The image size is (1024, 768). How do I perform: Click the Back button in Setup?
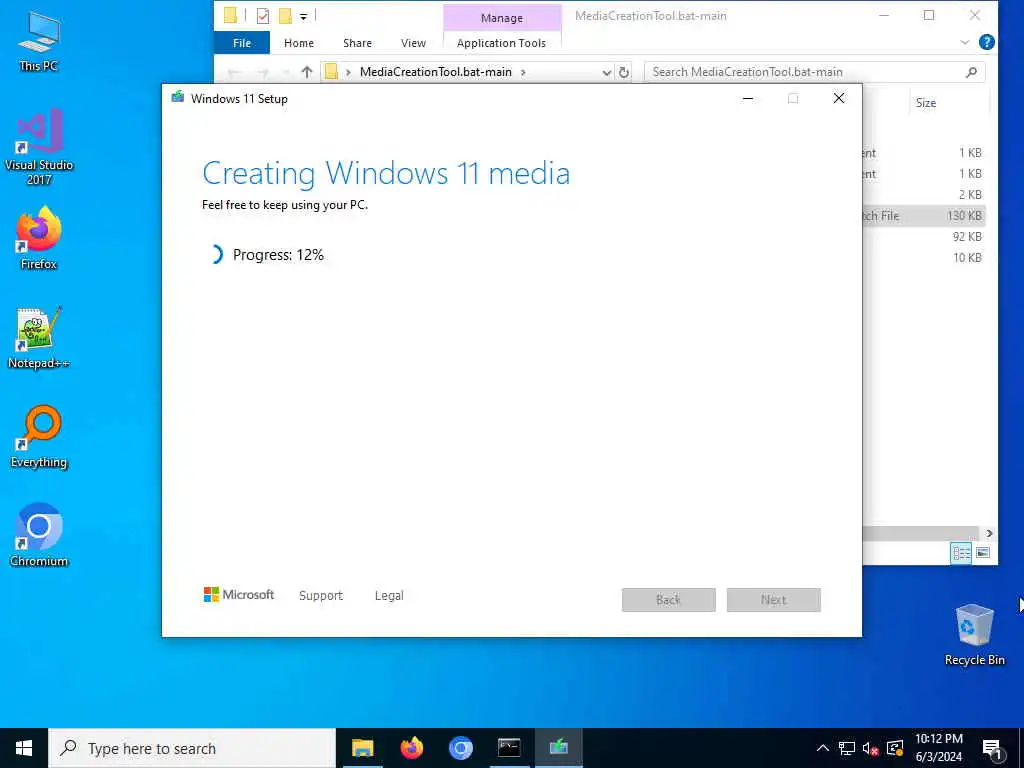669,600
